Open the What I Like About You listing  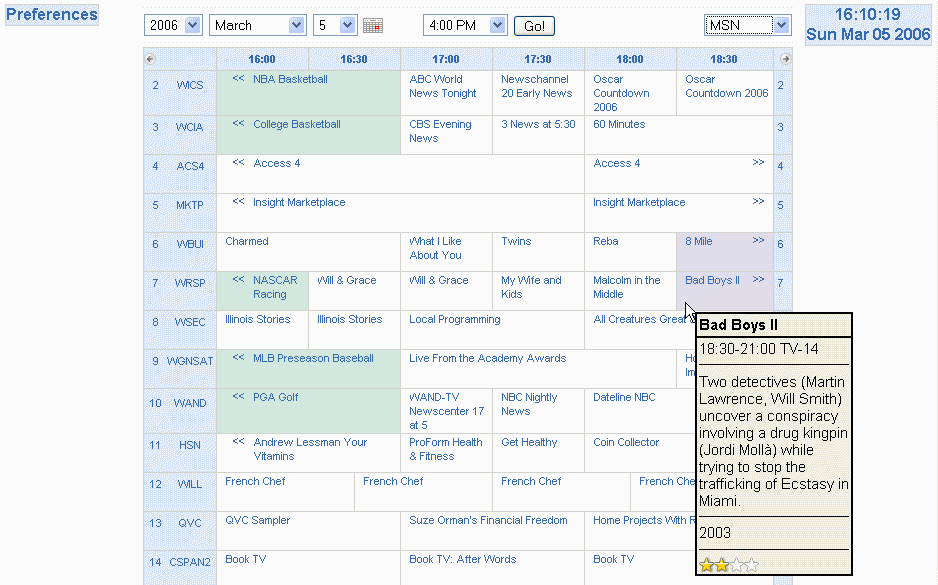point(436,248)
